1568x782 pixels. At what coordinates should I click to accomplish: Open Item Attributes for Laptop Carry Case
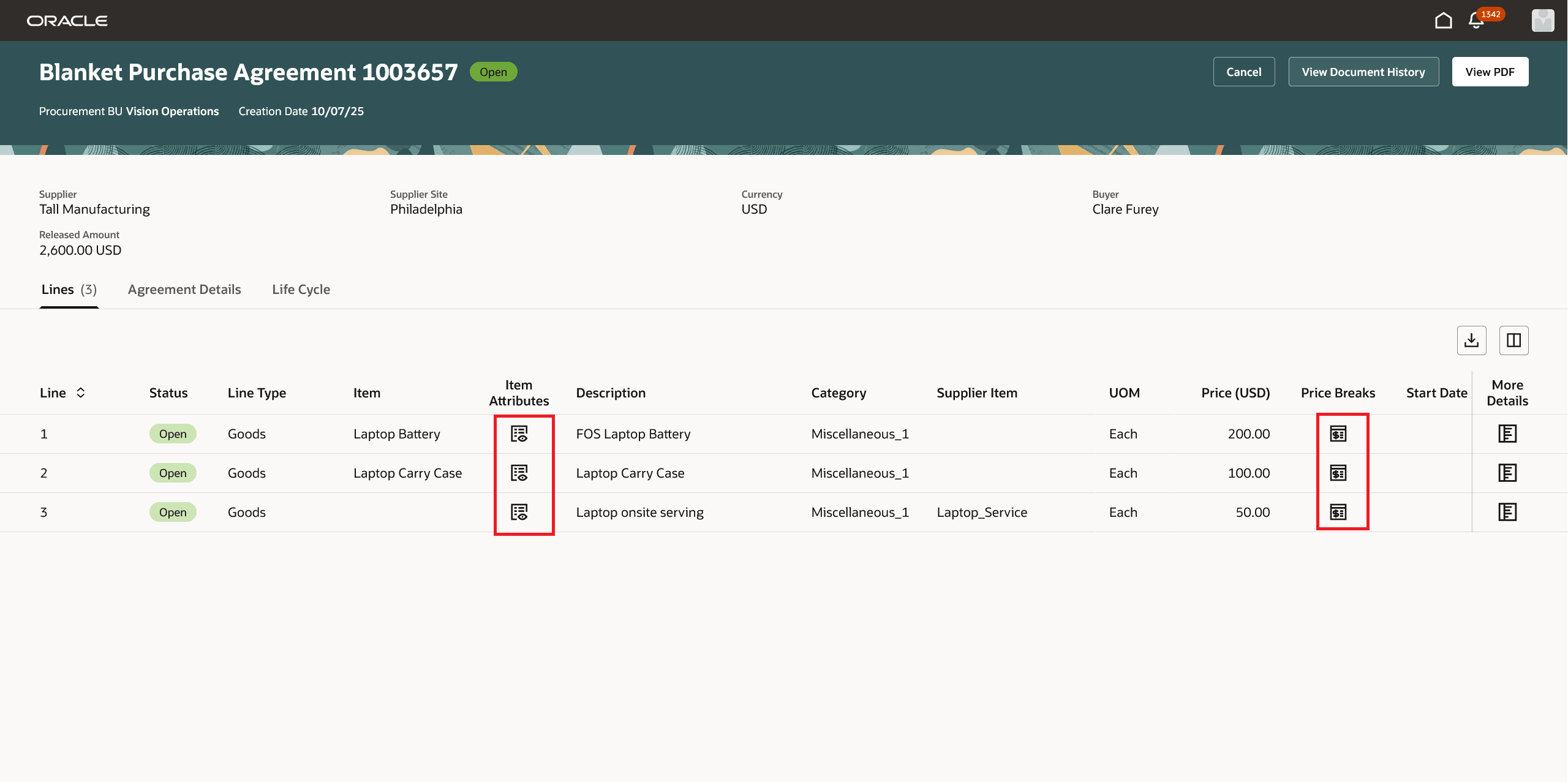coord(519,473)
